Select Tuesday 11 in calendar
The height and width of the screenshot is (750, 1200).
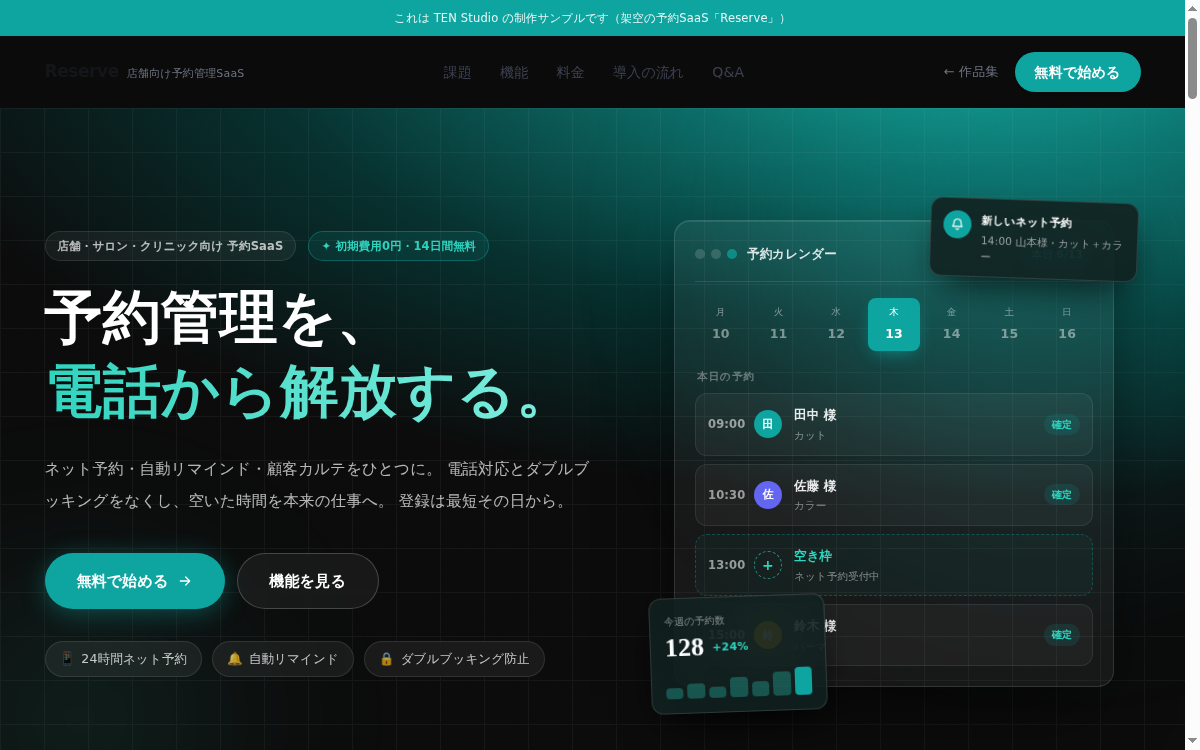[x=778, y=324]
